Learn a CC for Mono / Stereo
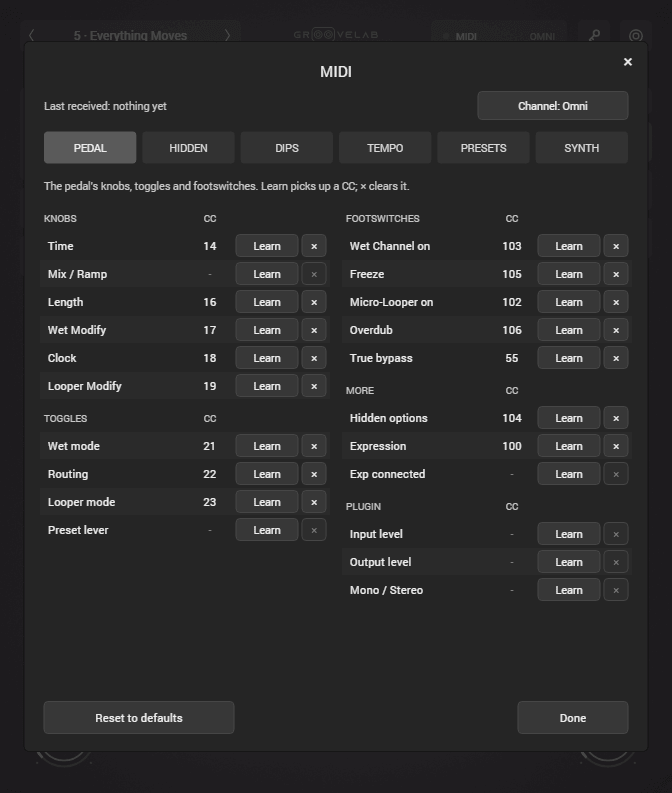Screen dimensions: 672x793 point(569,590)
